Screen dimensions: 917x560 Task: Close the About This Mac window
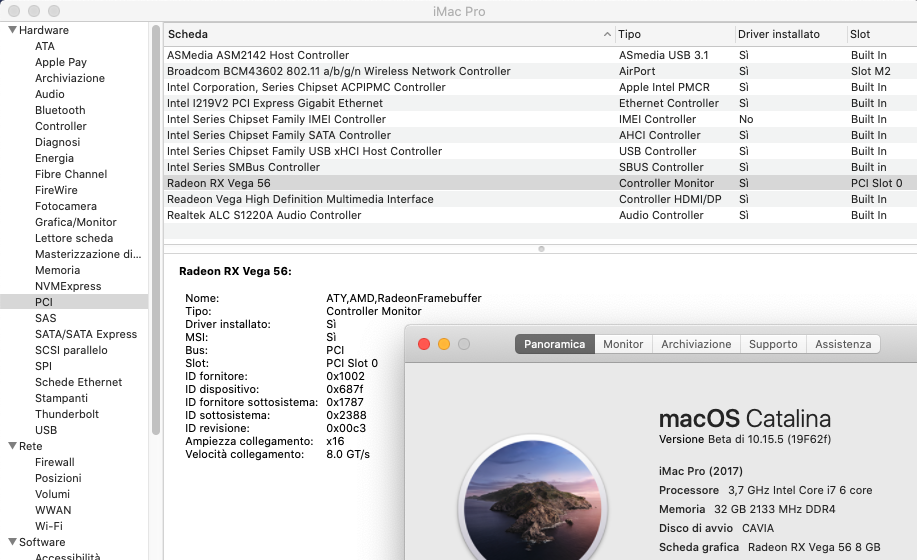click(424, 344)
